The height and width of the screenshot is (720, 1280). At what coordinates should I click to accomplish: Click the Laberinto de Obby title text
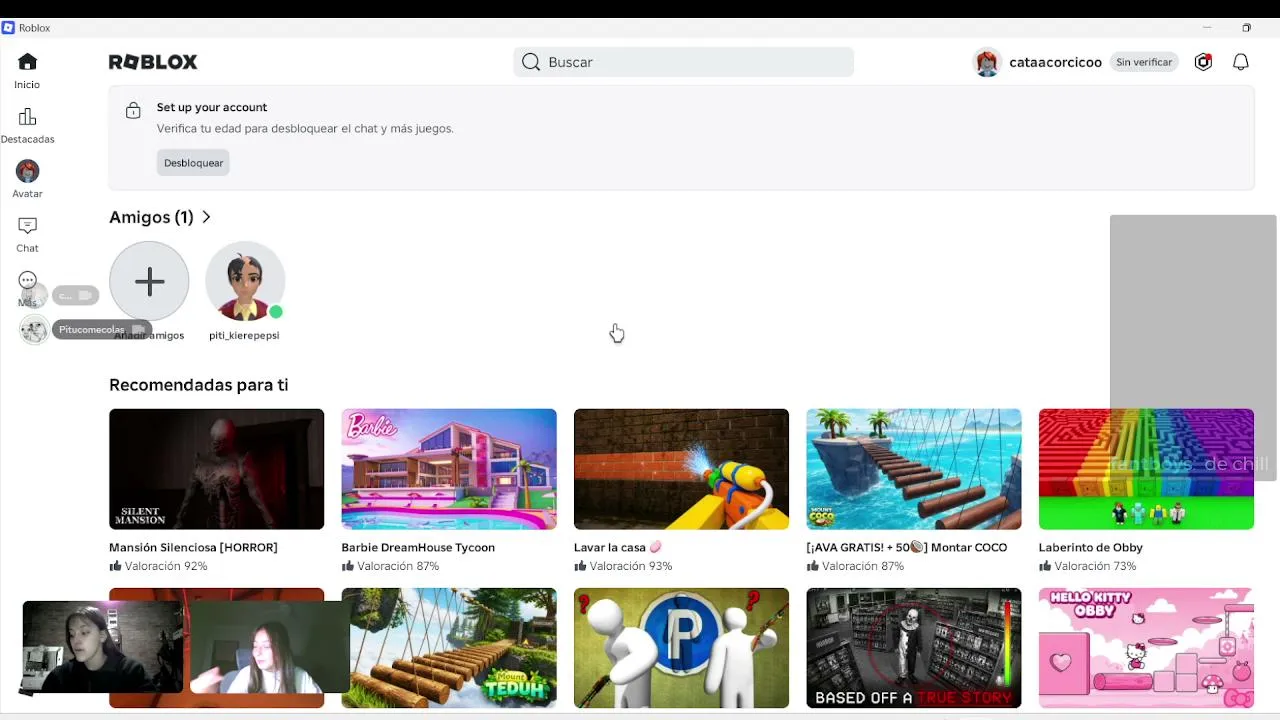[1091, 548]
